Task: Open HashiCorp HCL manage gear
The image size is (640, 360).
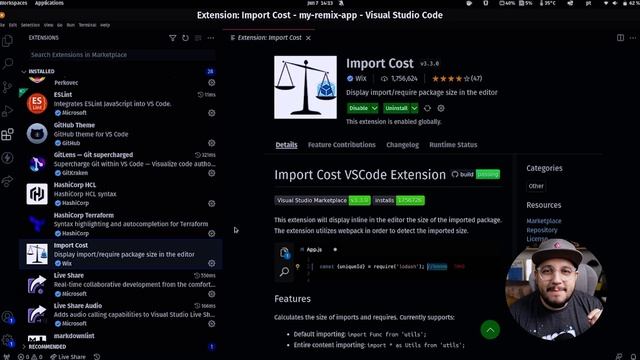Action: (x=211, y=203)
